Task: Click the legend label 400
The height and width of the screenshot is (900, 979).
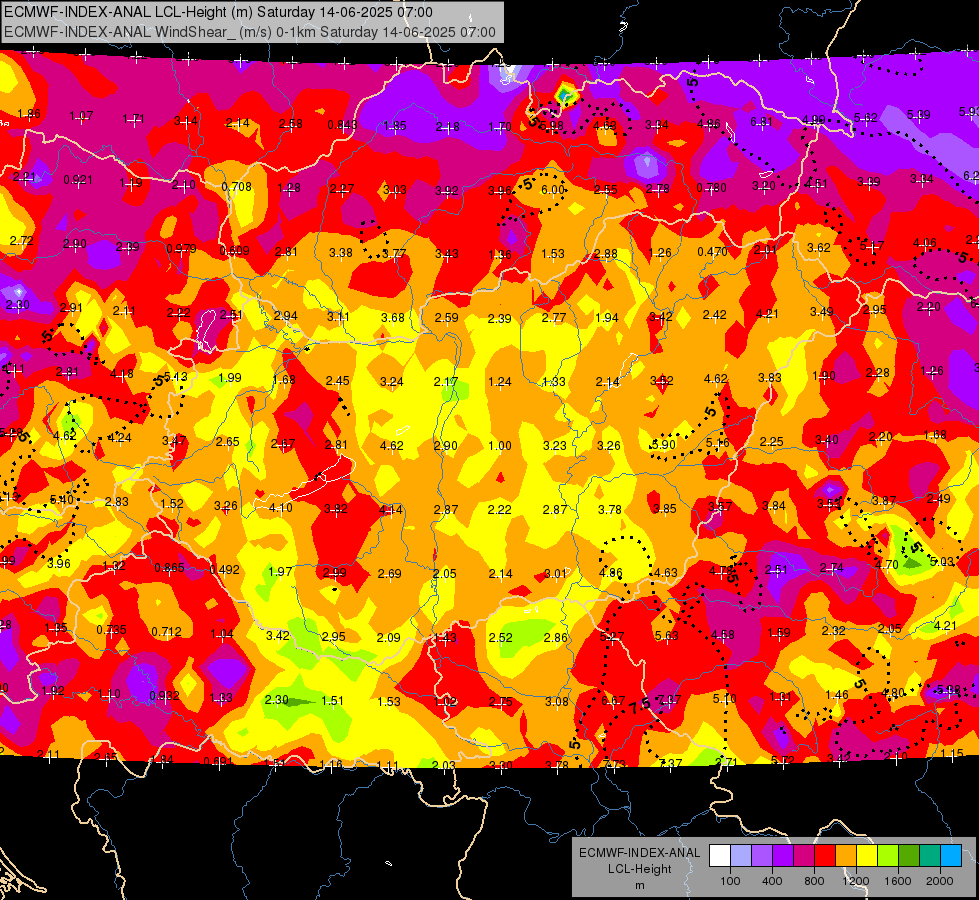Action: coord(772,881)
